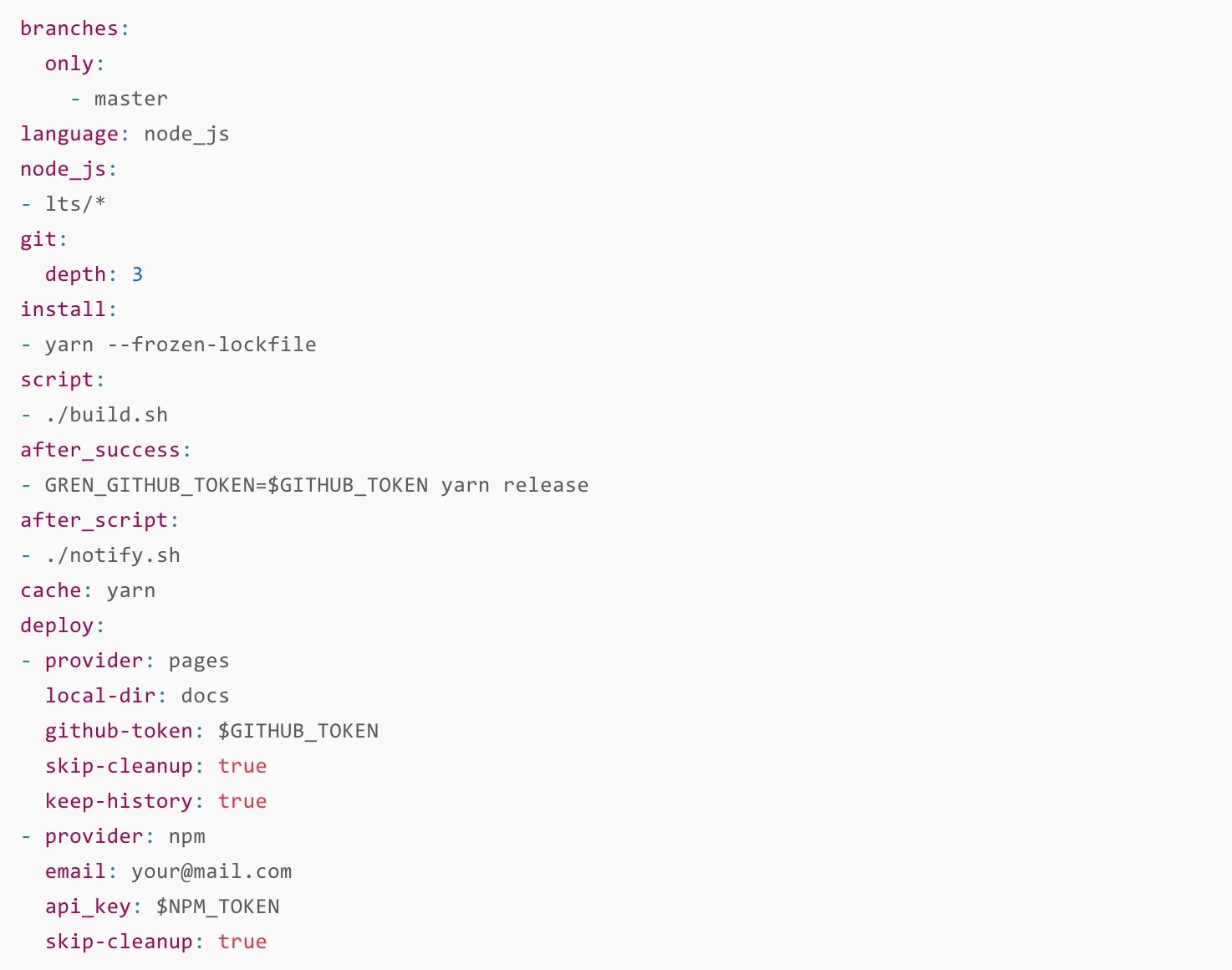Image resolution: width=1232 pixels, height=970 pixels.
Task: Click the 'docs' local-dir value
Action: click(x=205, y=696)
